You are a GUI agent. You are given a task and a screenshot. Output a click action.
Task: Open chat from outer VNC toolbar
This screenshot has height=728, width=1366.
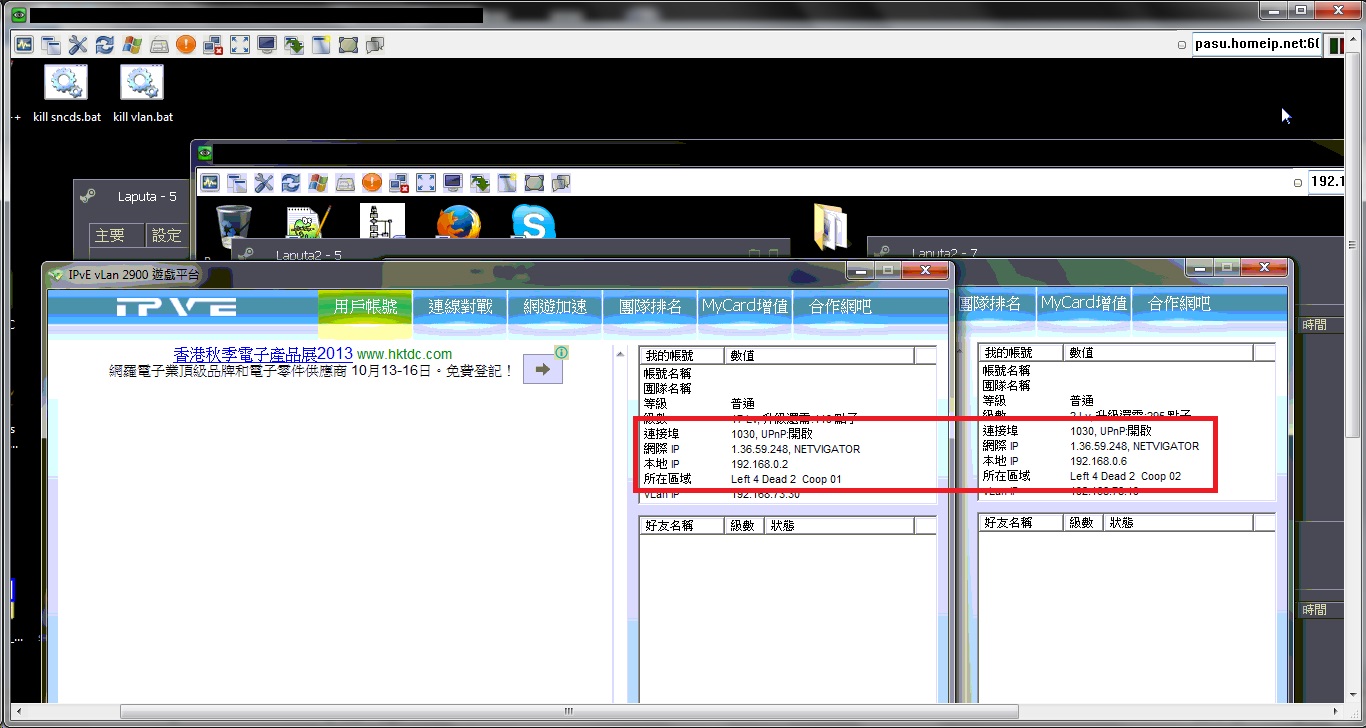tap(375, 45)
